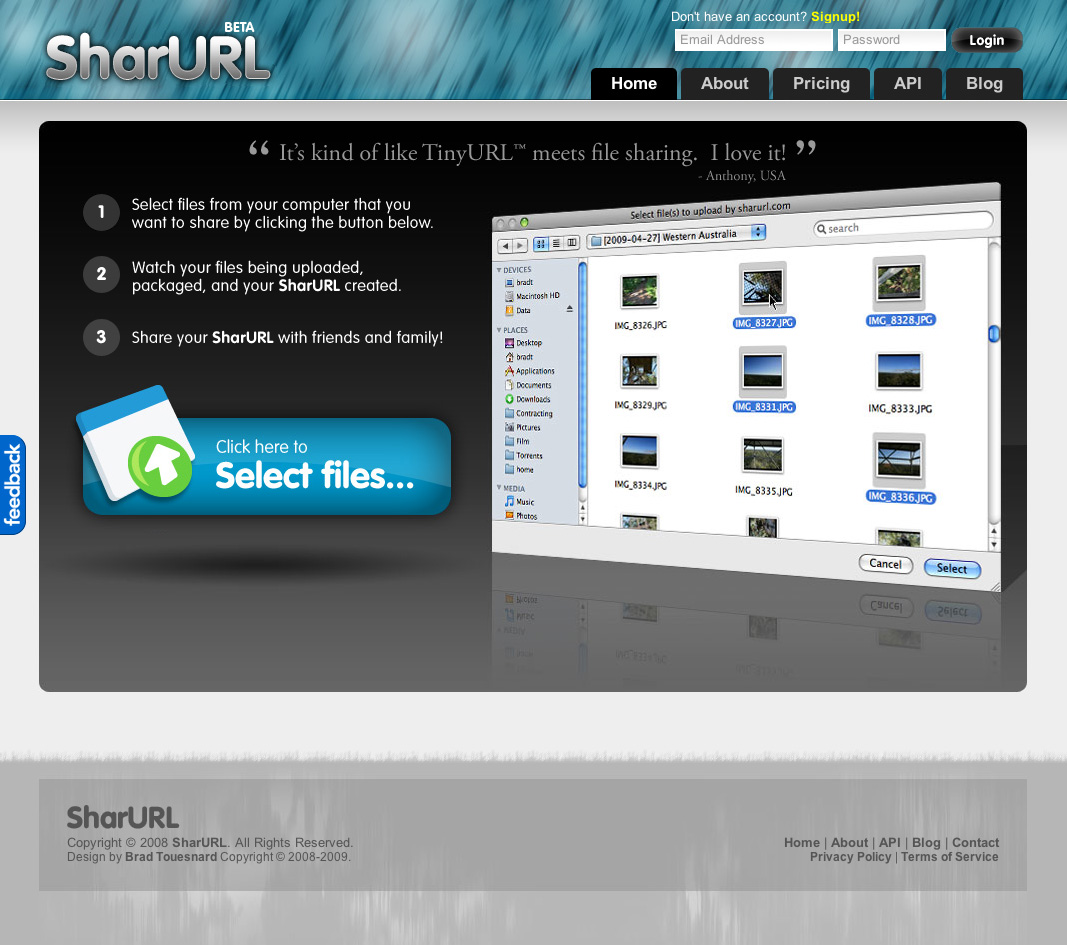Image resolution: width=1067 pixels, height=945 pixels.
Task: Click the footer Blog link
Action: coord(926,842)
